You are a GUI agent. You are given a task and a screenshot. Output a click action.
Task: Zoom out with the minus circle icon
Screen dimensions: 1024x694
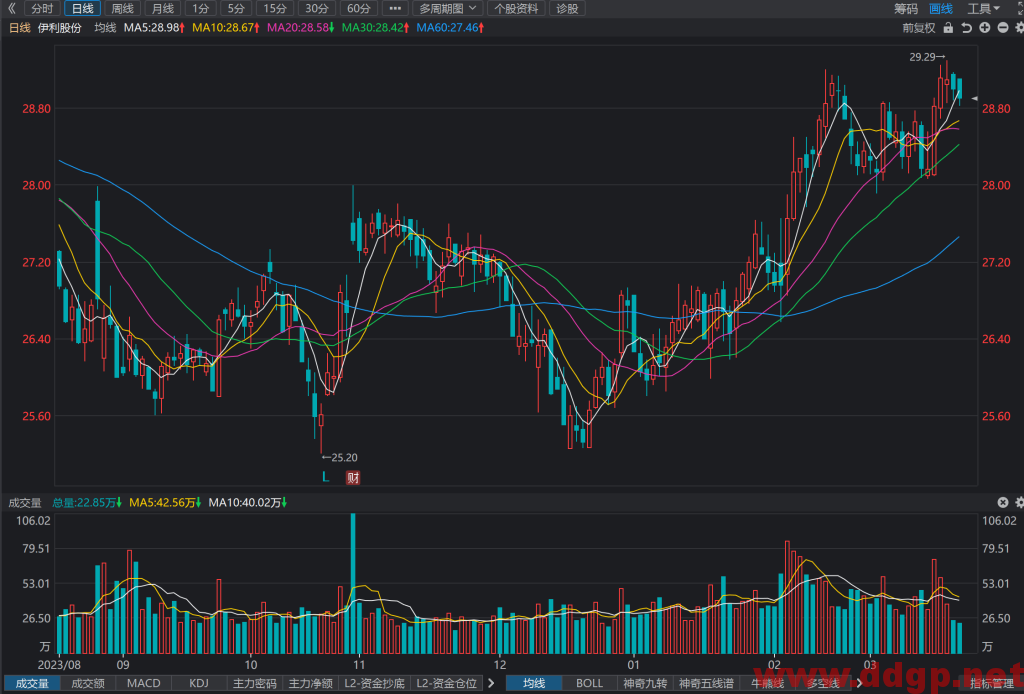[x=1002, y=27]
